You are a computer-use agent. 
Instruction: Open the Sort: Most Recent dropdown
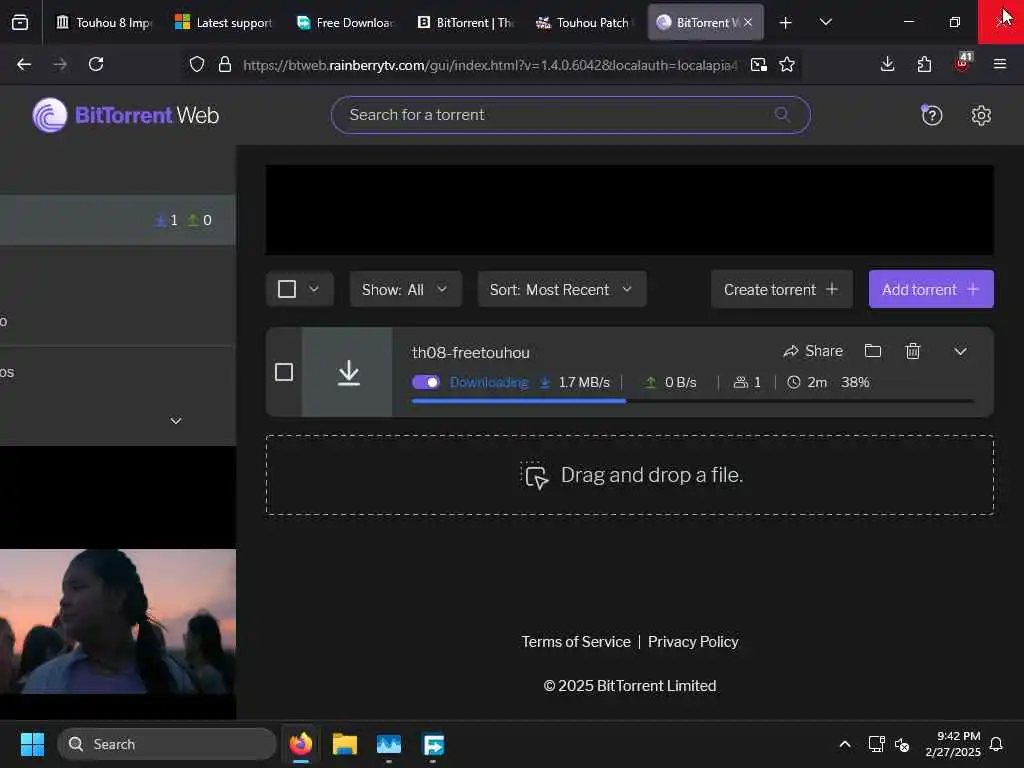[562, 289]
